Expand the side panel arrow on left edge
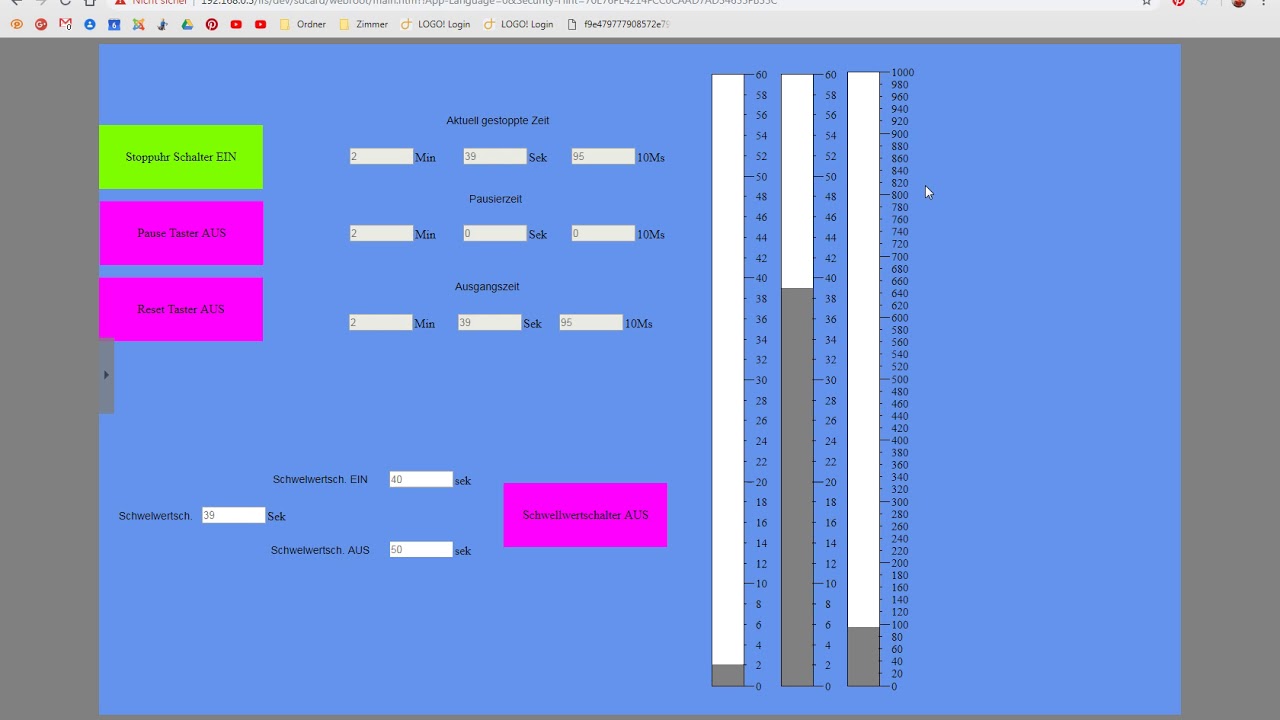 tap(106, 375)
